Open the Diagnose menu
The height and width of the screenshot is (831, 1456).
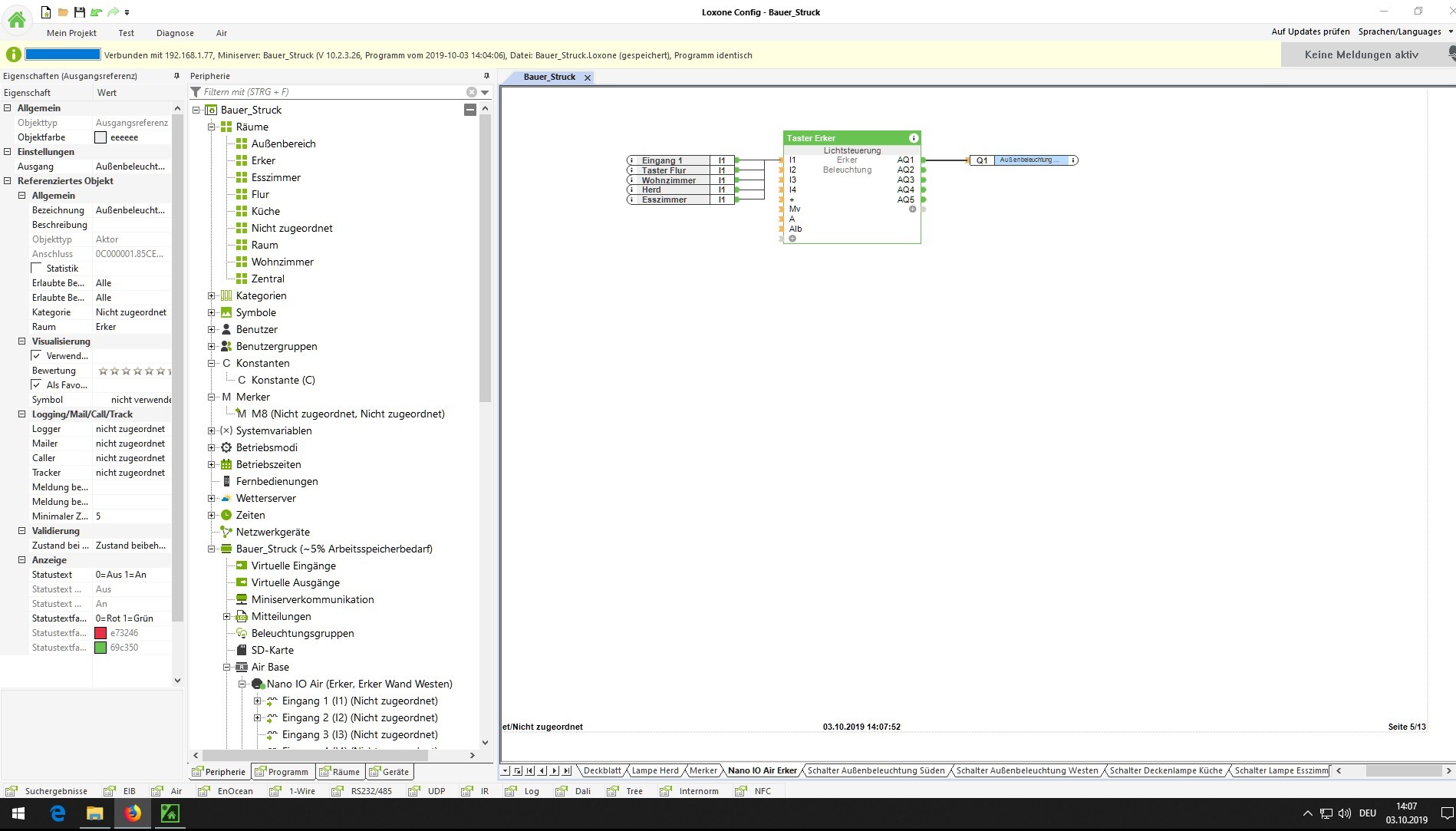pyautogui.click(x=175, y=33)
